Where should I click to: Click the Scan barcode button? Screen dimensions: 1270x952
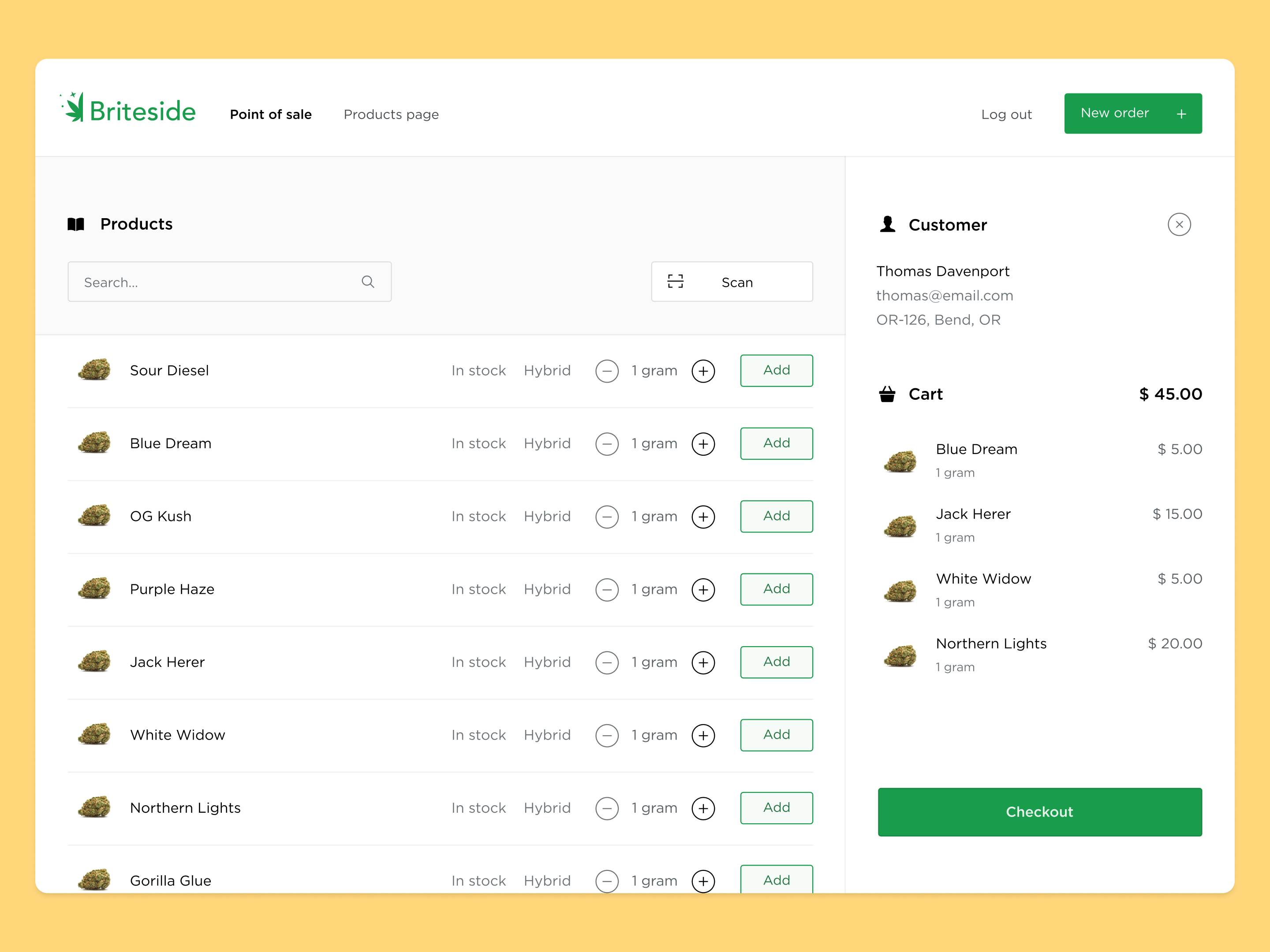pyautogui.click(x=732, y=282)
